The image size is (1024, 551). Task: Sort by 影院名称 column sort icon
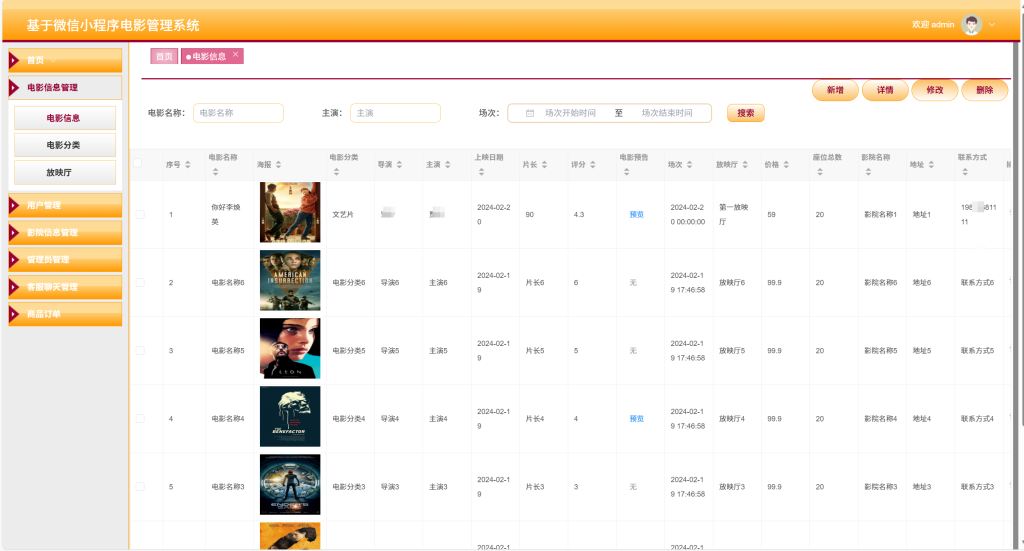pyautogui.click(x=868, y=172)
